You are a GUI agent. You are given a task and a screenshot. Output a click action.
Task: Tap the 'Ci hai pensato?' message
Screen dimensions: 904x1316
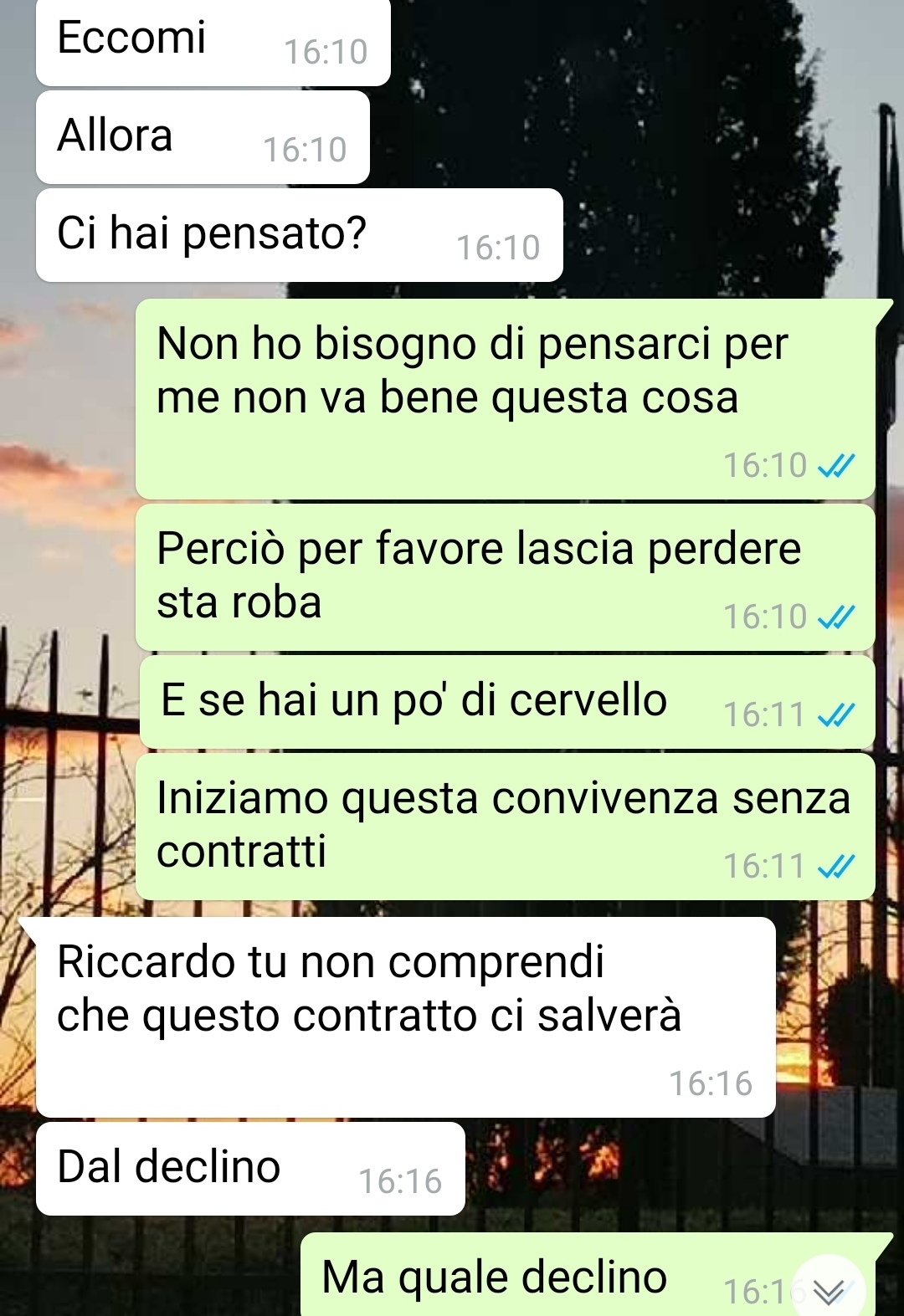300,235
